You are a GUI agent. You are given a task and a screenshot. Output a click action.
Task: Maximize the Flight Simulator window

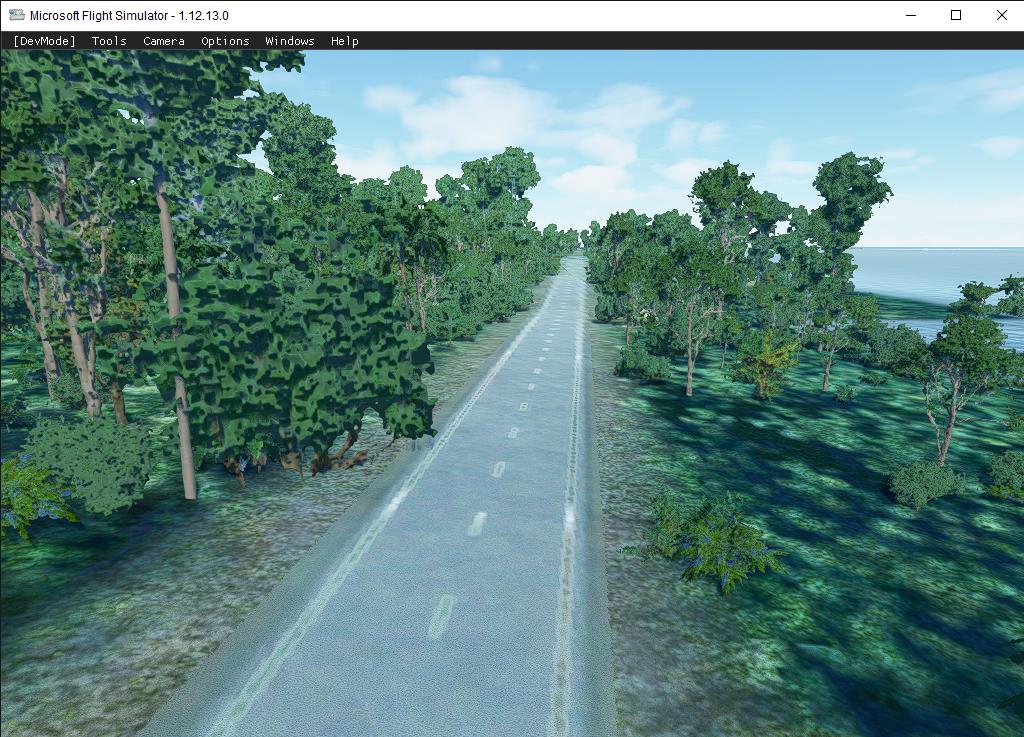[956, 15]
